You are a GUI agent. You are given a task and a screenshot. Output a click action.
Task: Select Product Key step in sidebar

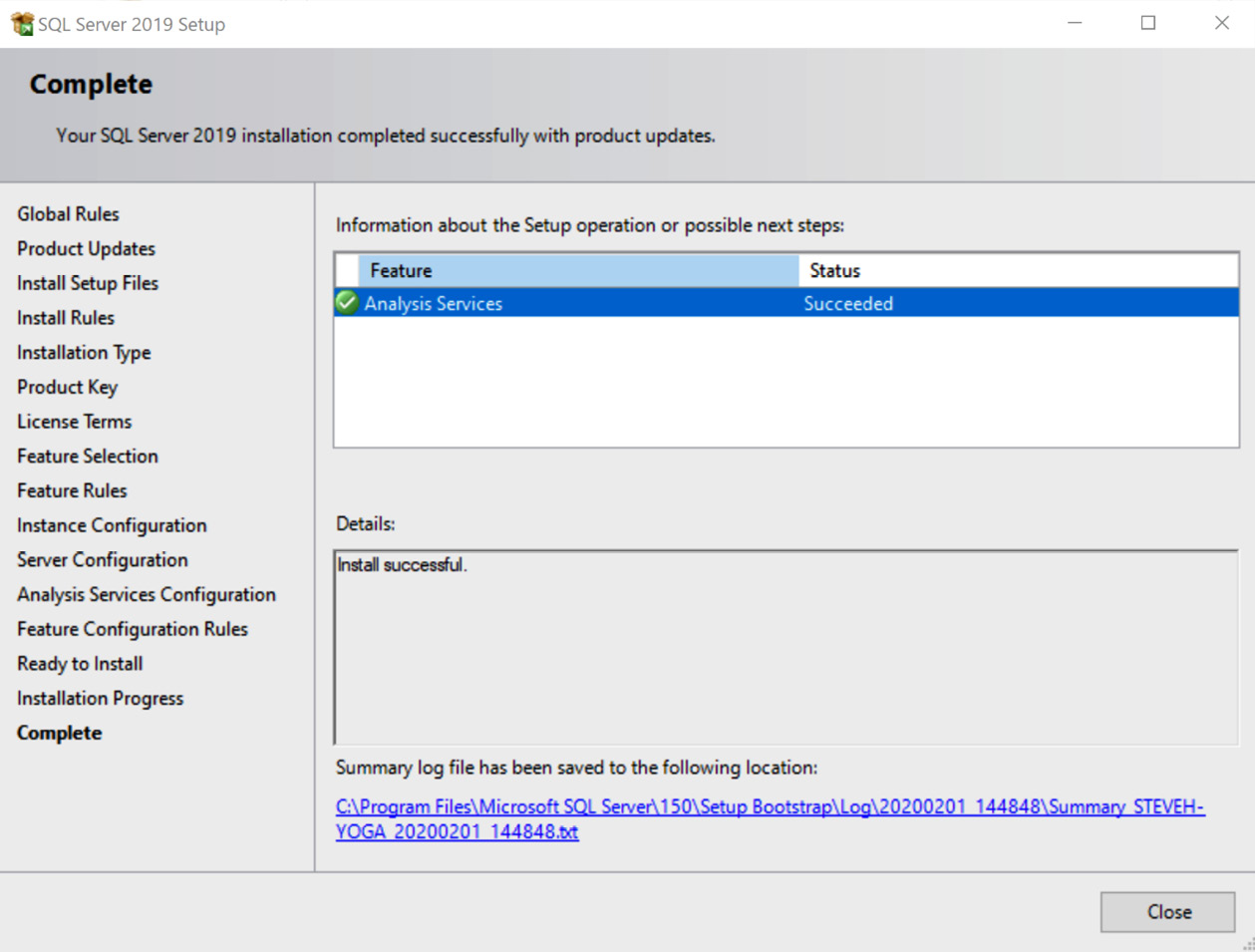point(67,388)
